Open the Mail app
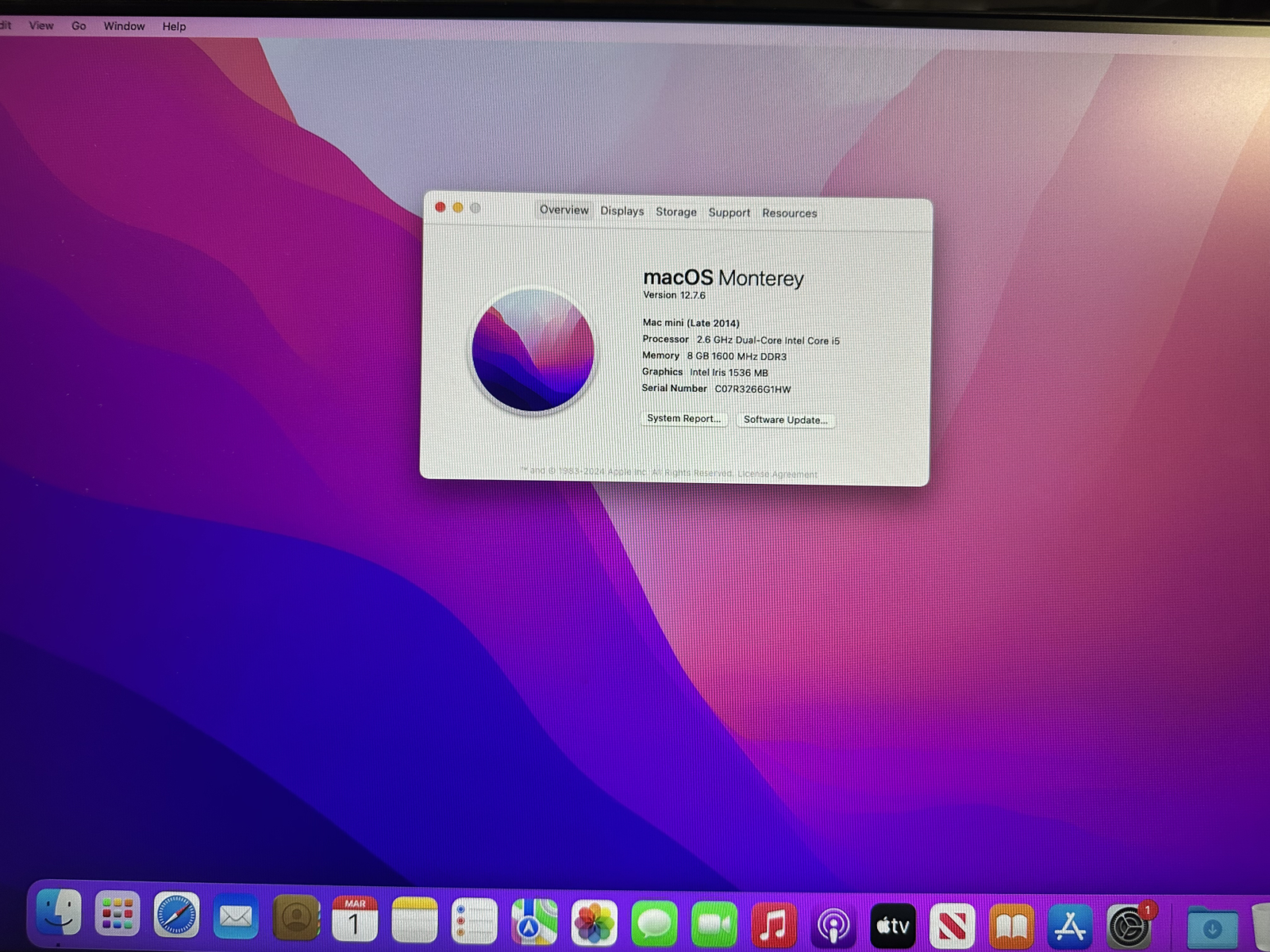Viewport: 1270px width, 952px height. tap(236, 917)
